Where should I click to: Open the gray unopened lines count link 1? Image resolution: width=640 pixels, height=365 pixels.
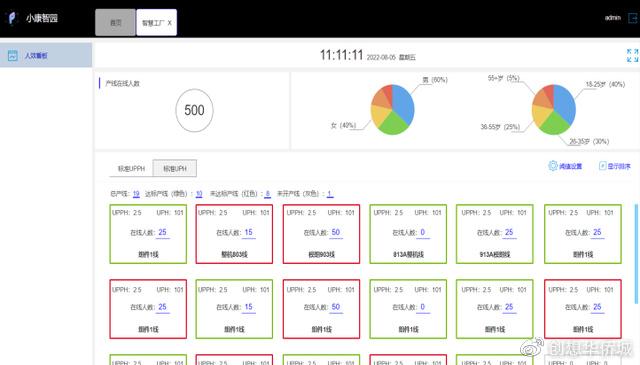tap(329, 194)
